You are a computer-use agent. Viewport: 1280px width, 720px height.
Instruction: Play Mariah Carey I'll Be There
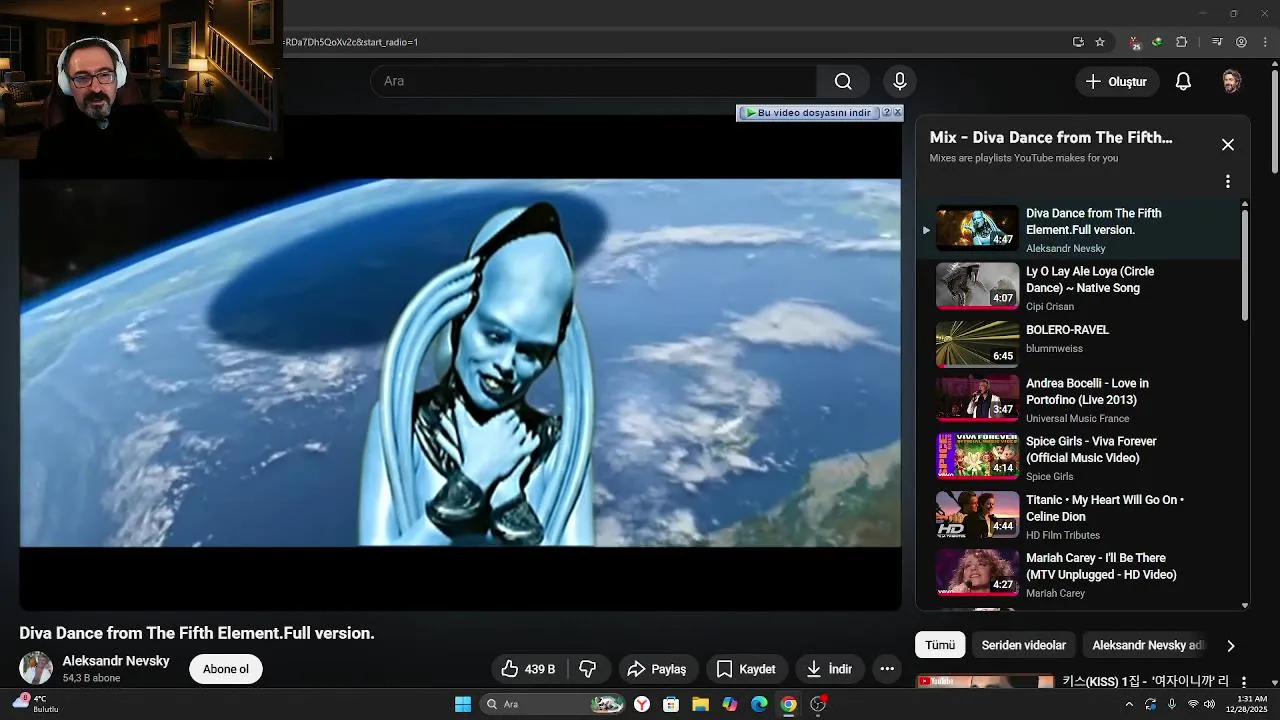point(1078,574)
